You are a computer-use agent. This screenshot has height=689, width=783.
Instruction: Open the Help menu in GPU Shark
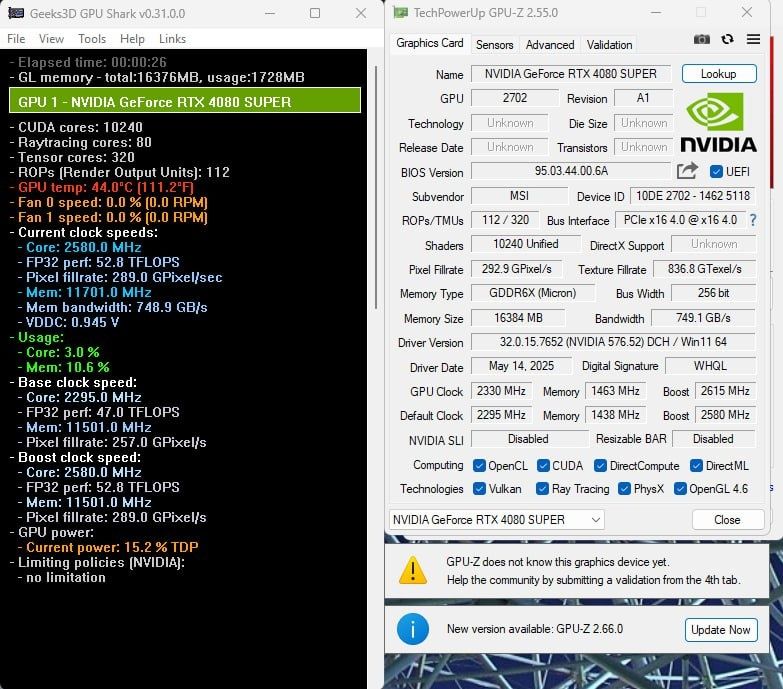coord(132,38)
